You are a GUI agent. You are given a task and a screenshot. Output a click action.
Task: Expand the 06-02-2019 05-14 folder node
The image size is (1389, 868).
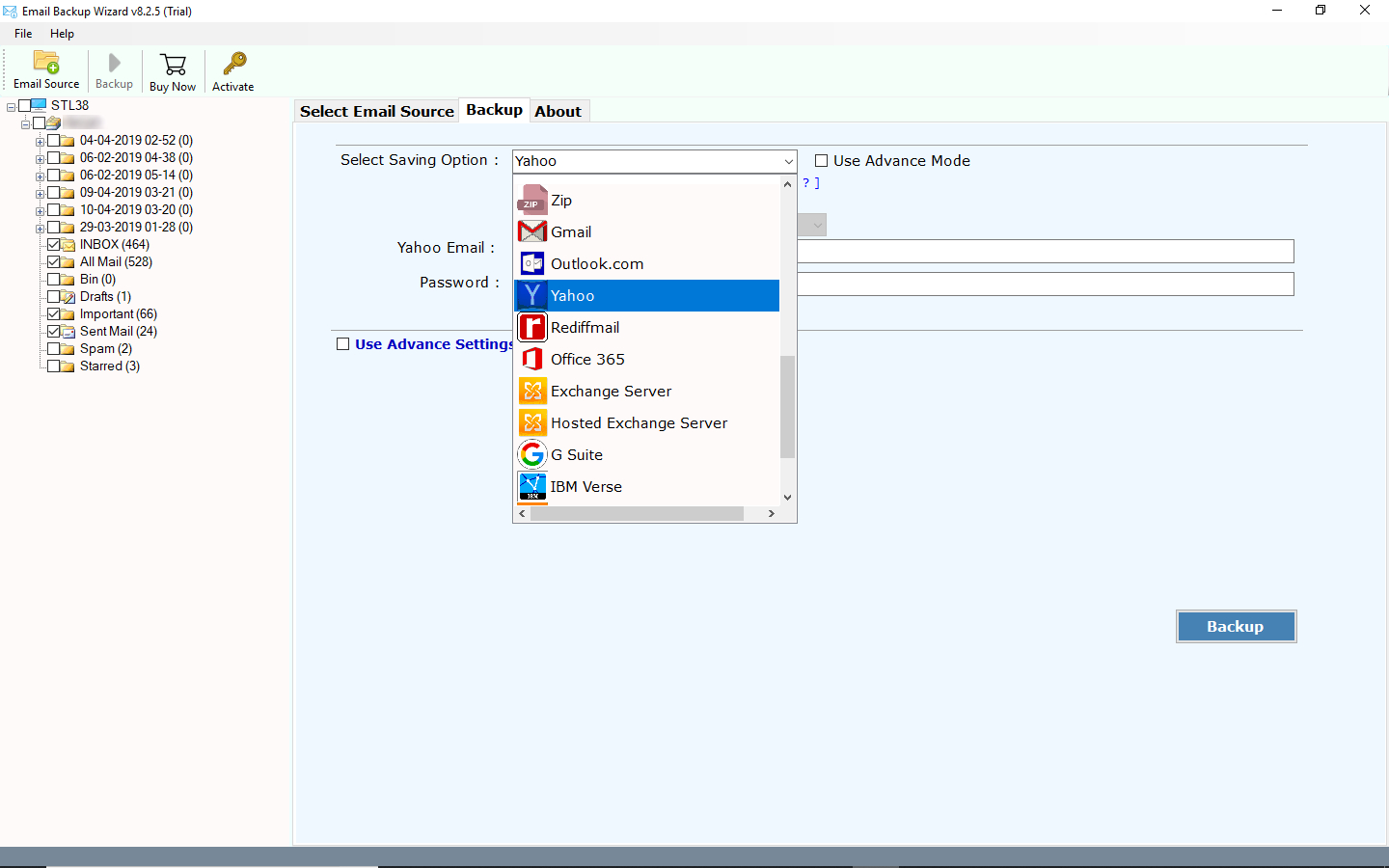click(41, 176)
